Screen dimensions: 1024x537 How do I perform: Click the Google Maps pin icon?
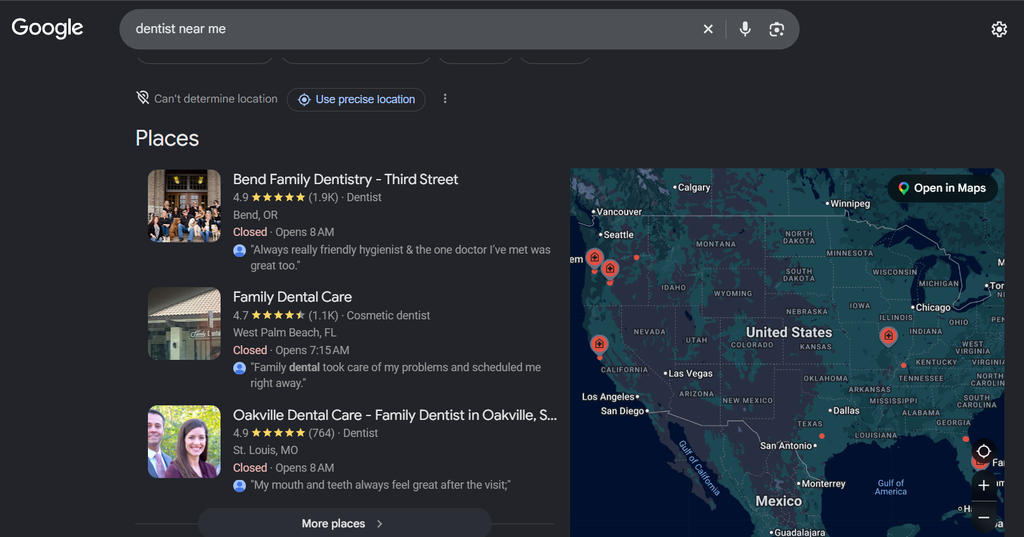[903, 188]
